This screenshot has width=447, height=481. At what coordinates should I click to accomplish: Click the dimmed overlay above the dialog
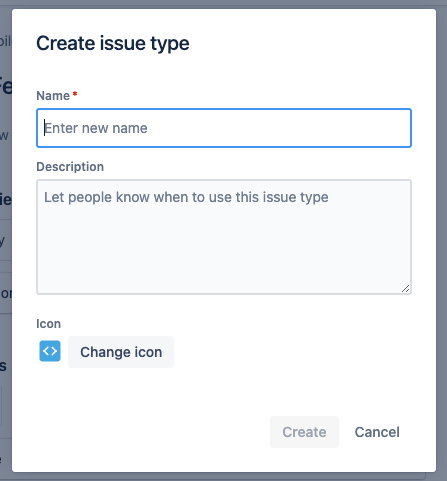coord(223,4)
